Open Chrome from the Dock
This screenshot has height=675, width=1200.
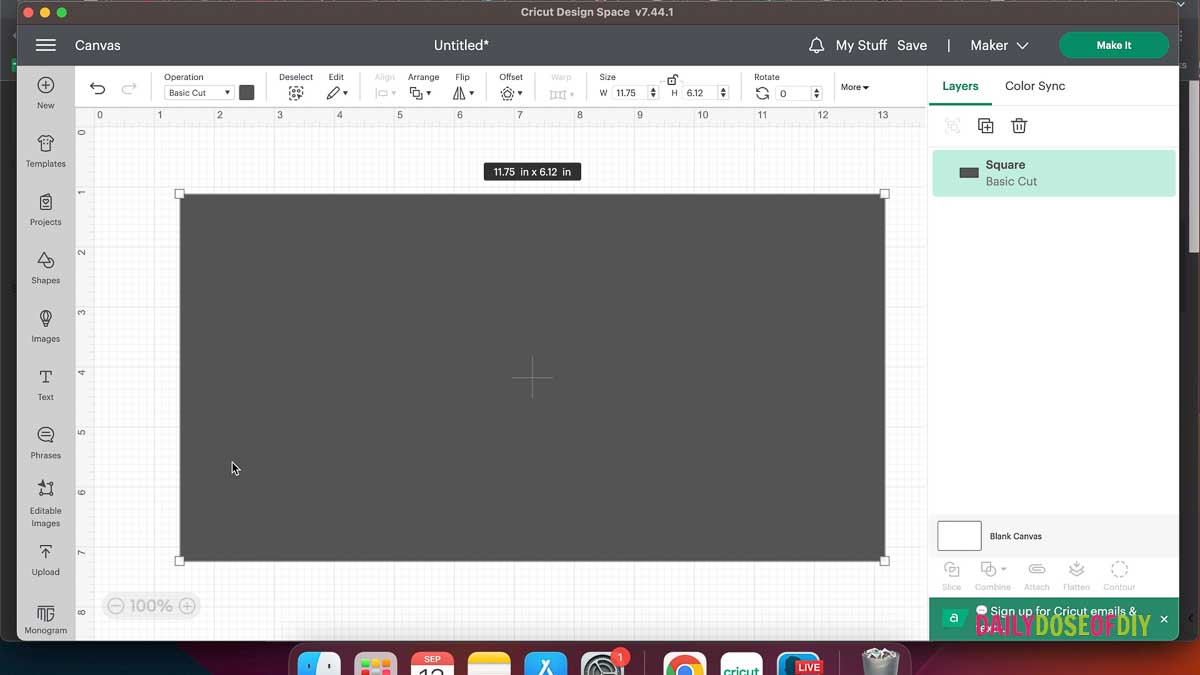click(684, 664)
